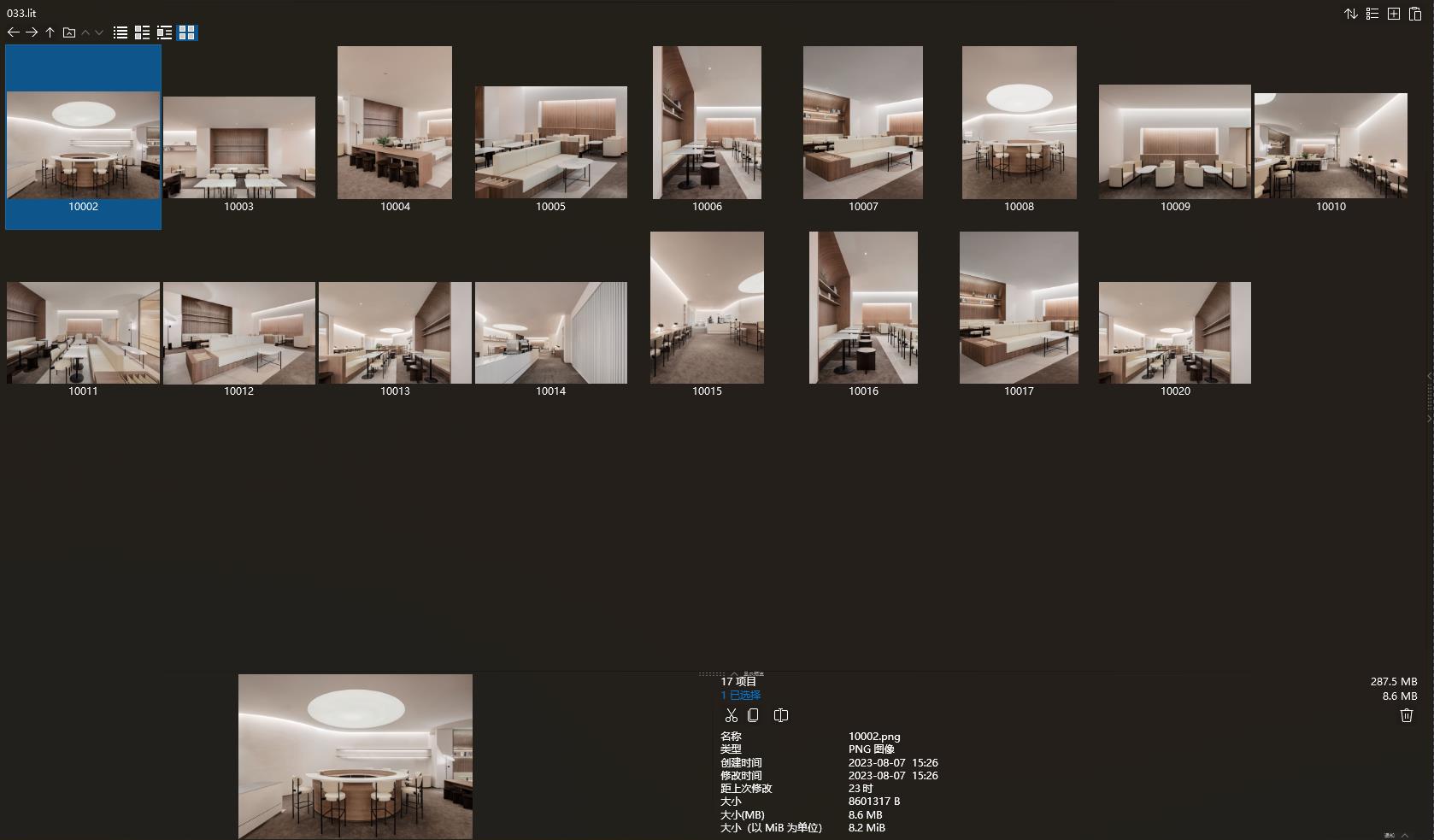Screen dimensions: 1434x840
Task: Select the 10014 image thumbnail
Action: point(550,333)
